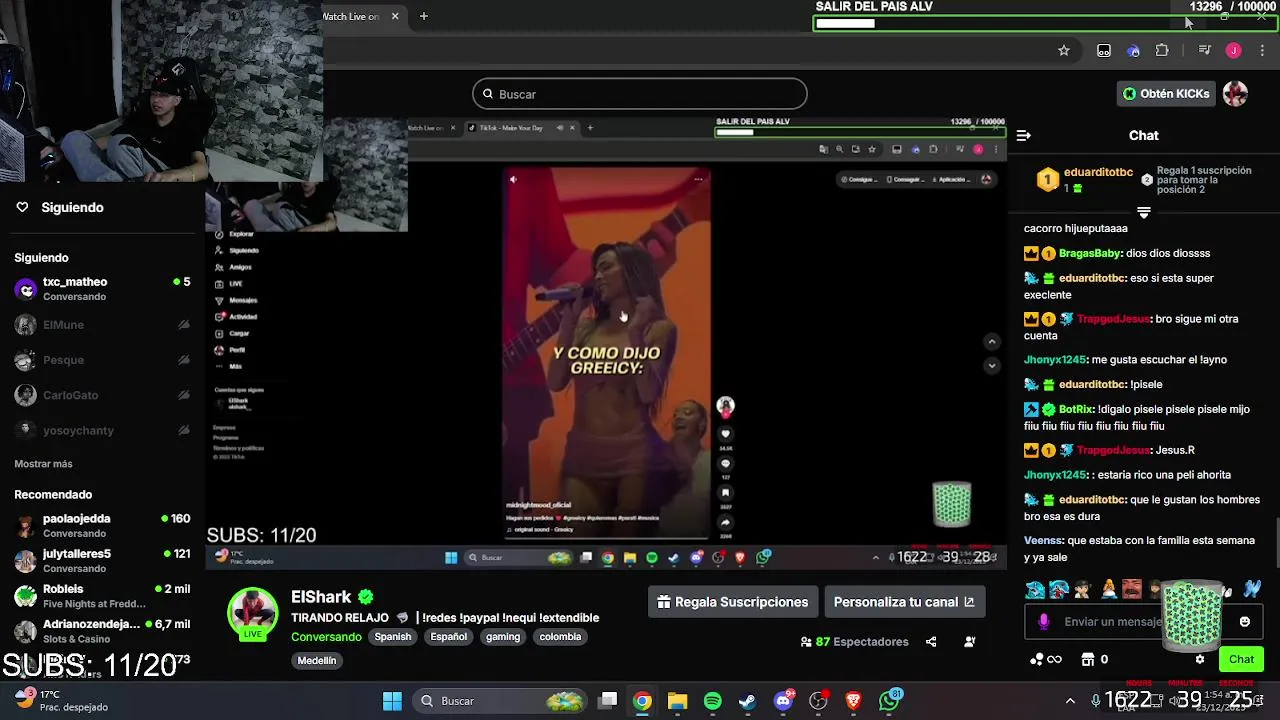Viewport: 1280px width, 720px height.
Task: Open a new browser tab with plus
Action: coord(424,16)
